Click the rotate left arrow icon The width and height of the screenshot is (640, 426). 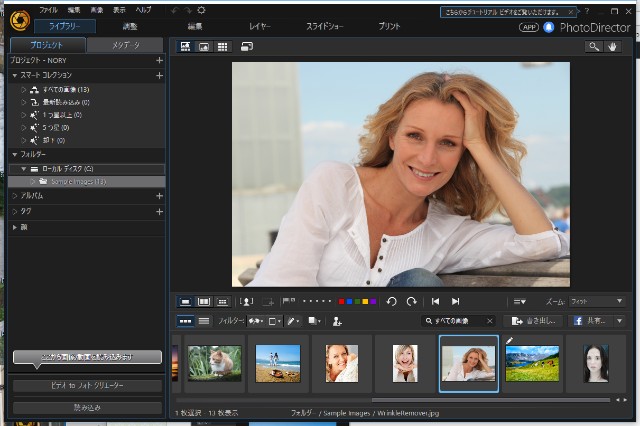pyautogui.click(x=392, y=301)
